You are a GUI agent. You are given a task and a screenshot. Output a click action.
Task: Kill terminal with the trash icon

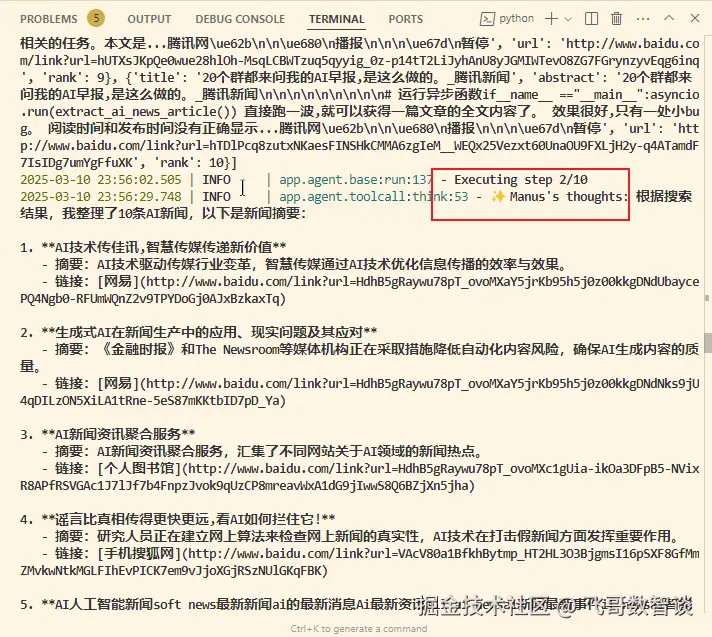[616, 19]
